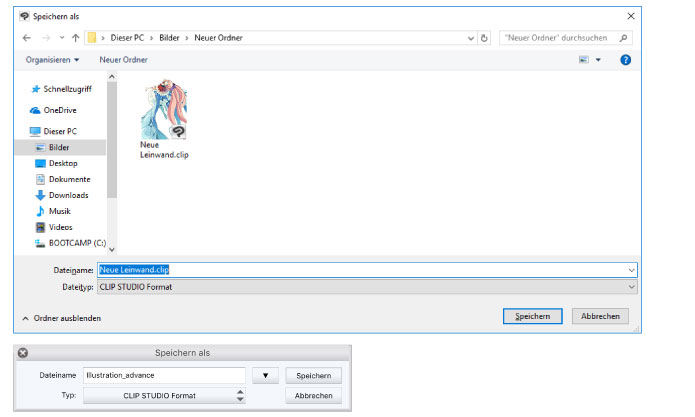Go forward with the right arrow
Image resolution: width=695 pixels, height=417 pixels.
[46, 38]
